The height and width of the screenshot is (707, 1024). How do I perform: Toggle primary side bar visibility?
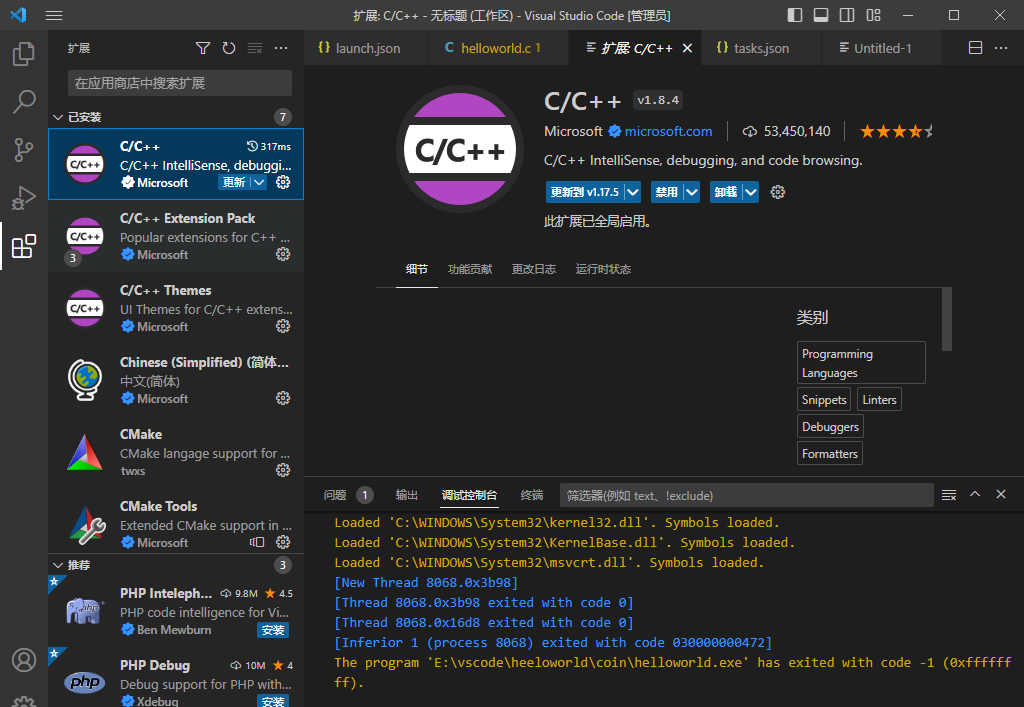[x=795, y=15]
